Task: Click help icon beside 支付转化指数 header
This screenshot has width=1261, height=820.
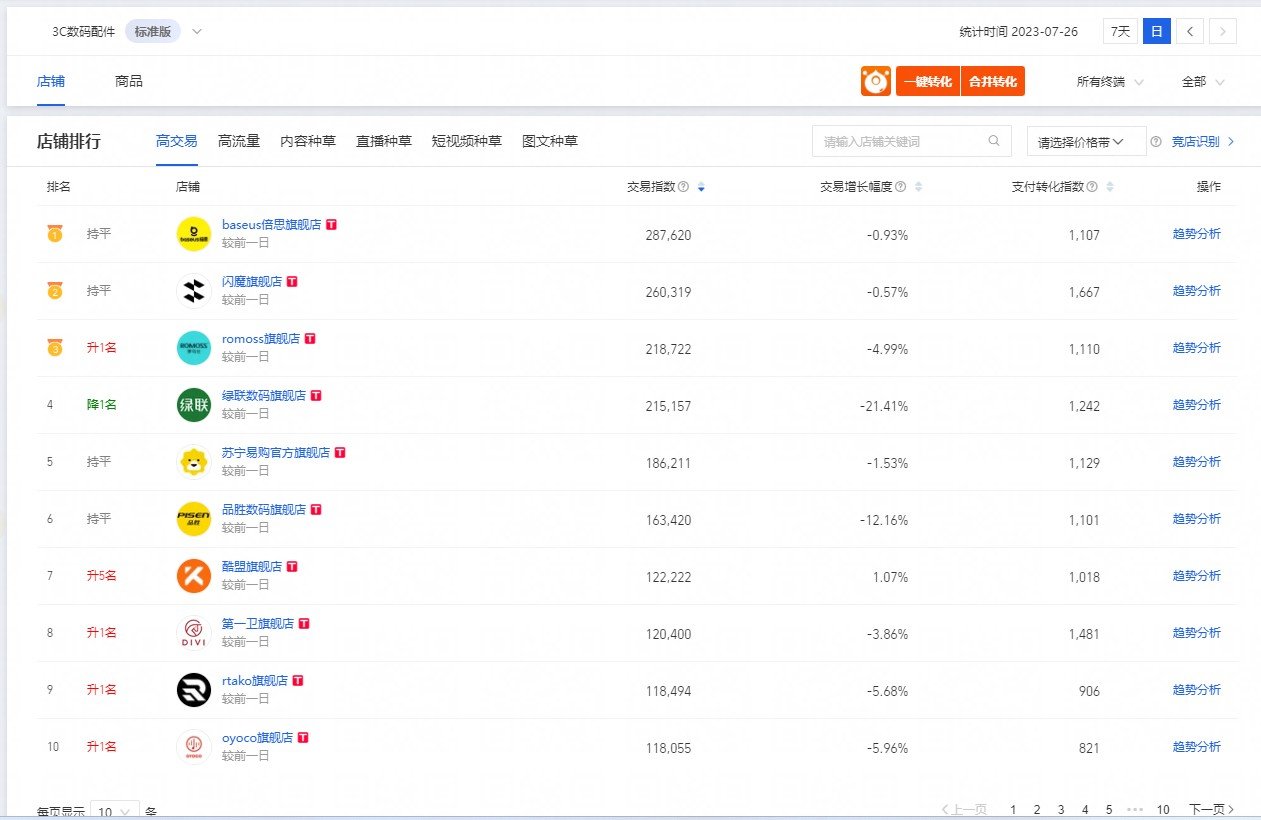Action: pos(1092,187)
